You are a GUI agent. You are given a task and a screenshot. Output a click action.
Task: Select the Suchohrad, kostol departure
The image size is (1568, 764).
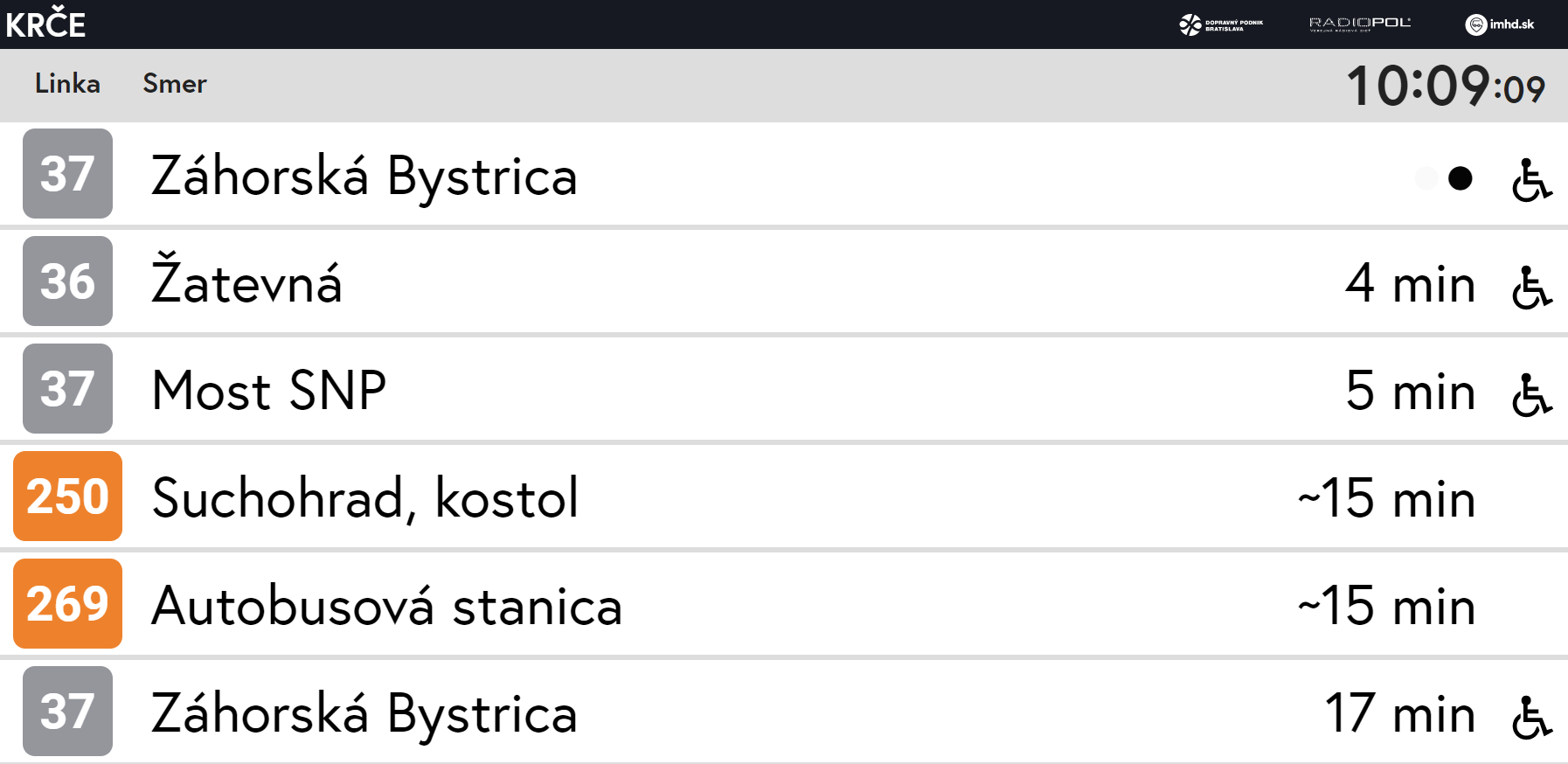tap(365, 497)
